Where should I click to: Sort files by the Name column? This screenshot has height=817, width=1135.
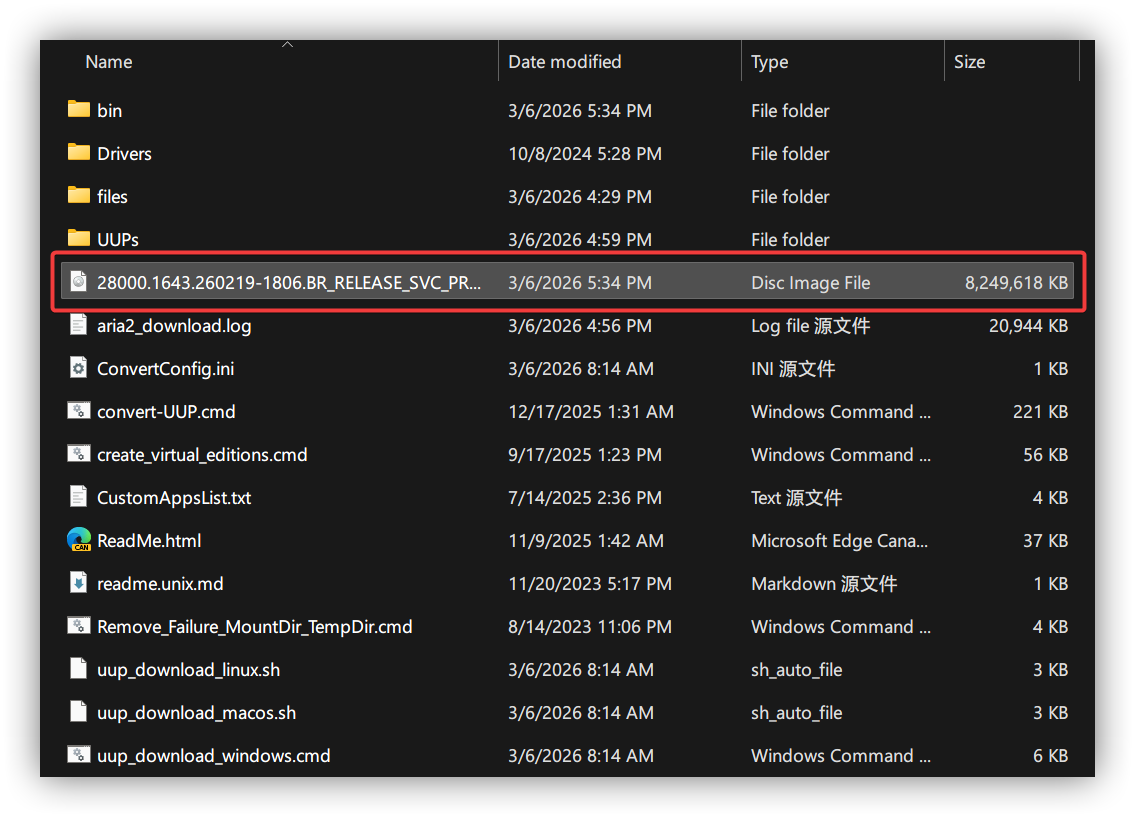(x=109, y=62)
